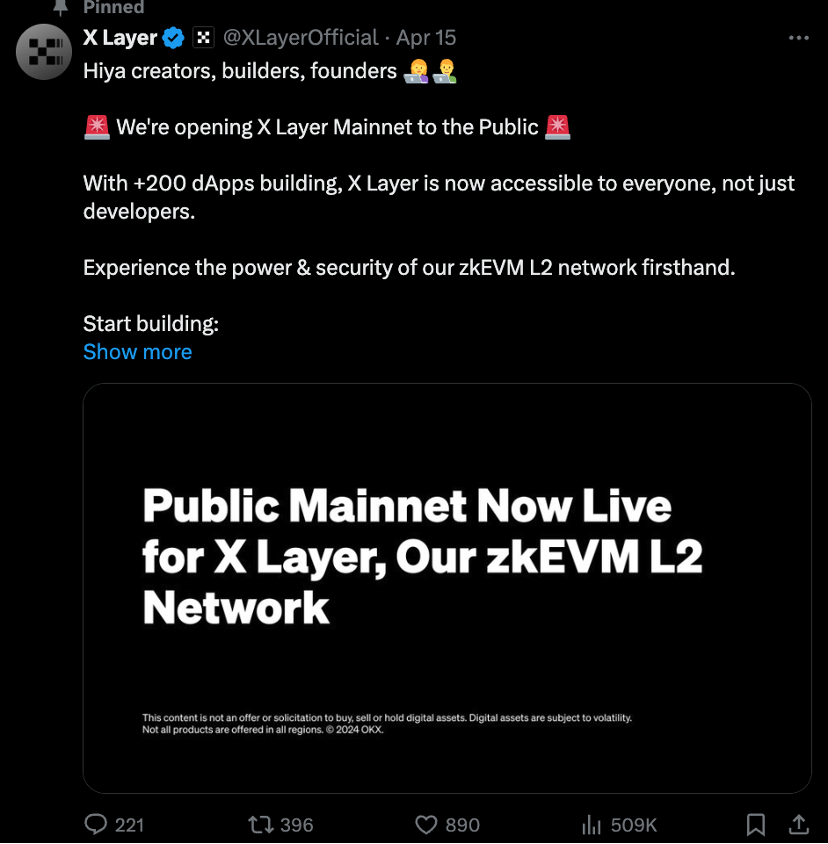
Task: Click the X Layer display name
Action: point(120,38)
